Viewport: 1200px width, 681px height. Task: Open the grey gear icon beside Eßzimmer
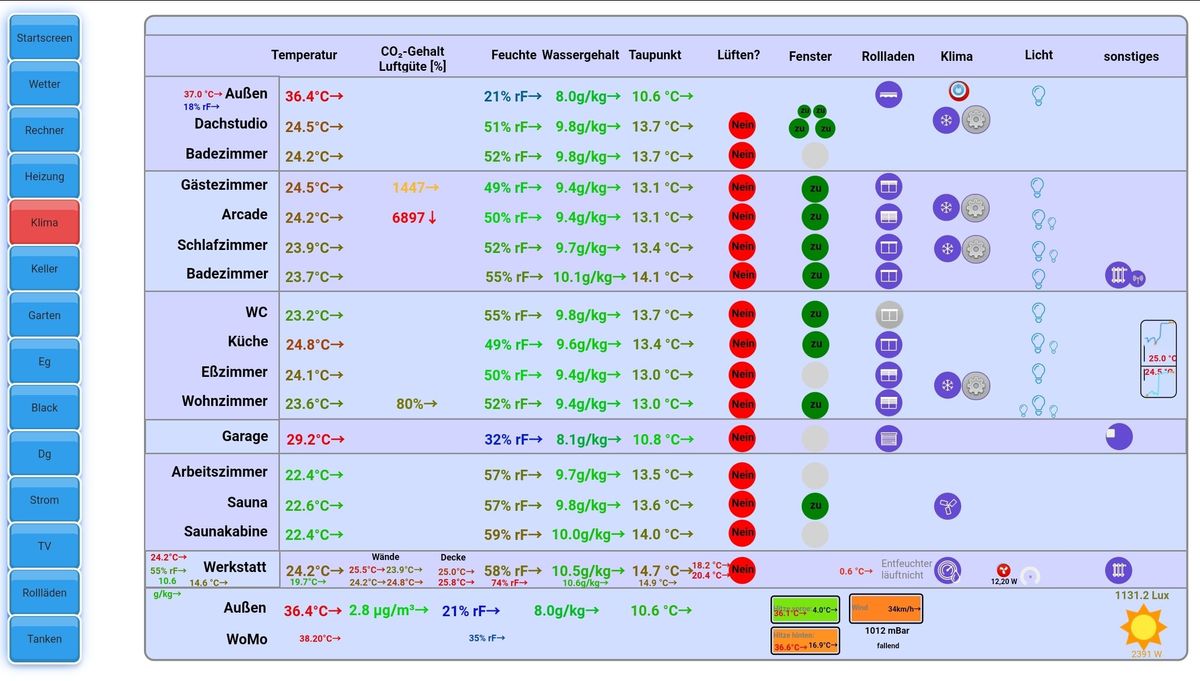click(x=975, y=385)
